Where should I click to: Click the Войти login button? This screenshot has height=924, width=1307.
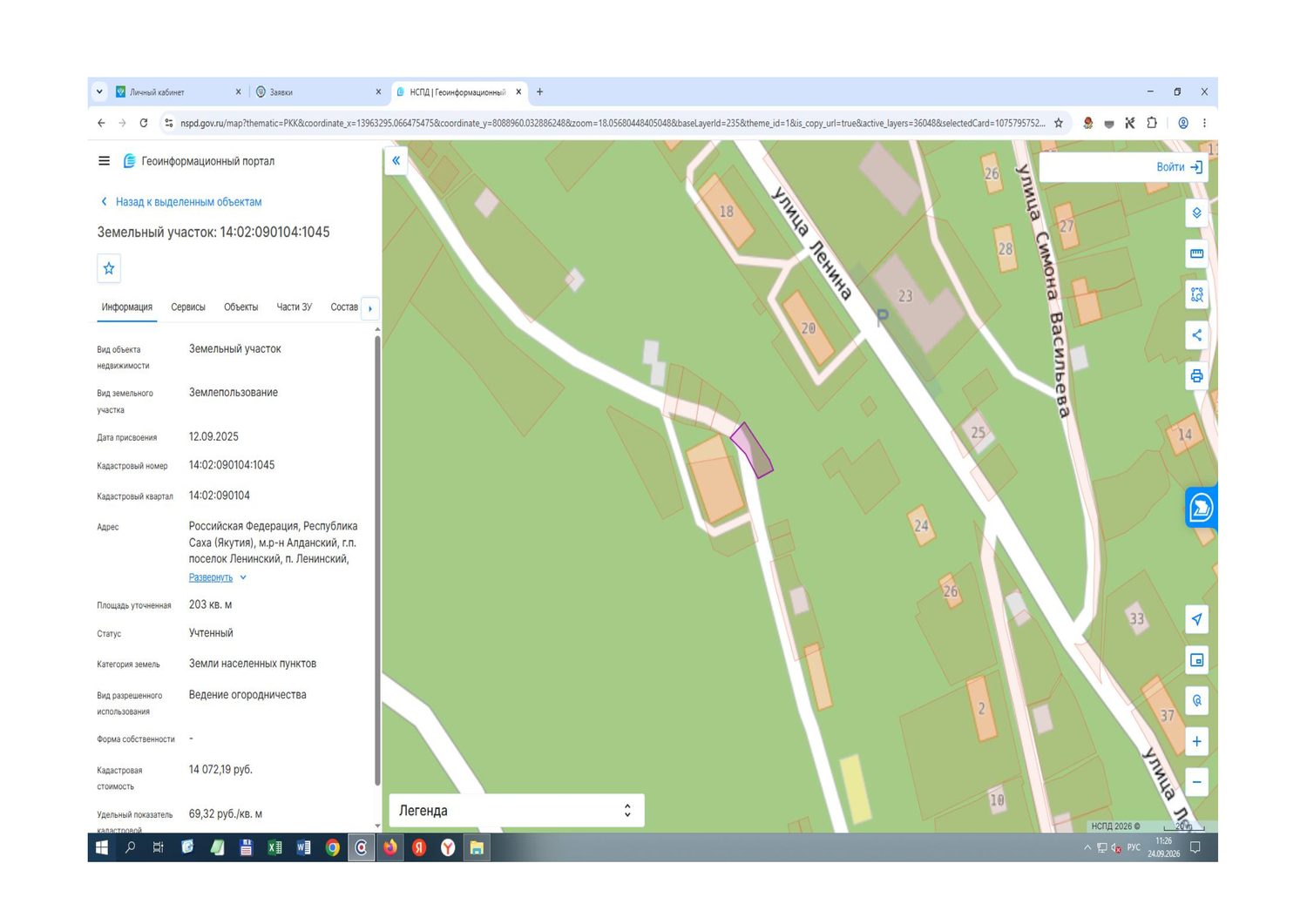coord(1179,167)
